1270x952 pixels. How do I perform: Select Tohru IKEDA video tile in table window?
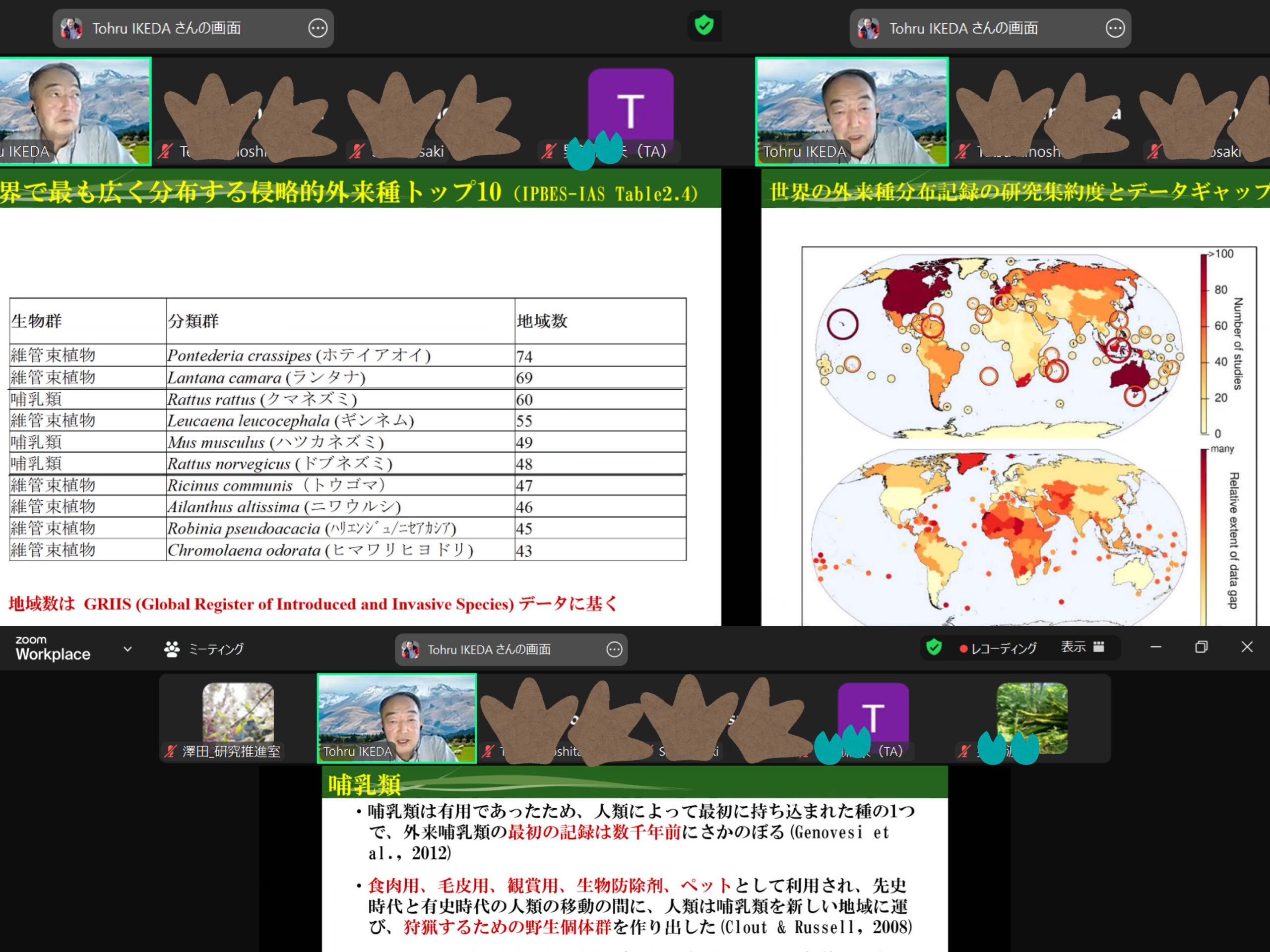coord(75,112)
